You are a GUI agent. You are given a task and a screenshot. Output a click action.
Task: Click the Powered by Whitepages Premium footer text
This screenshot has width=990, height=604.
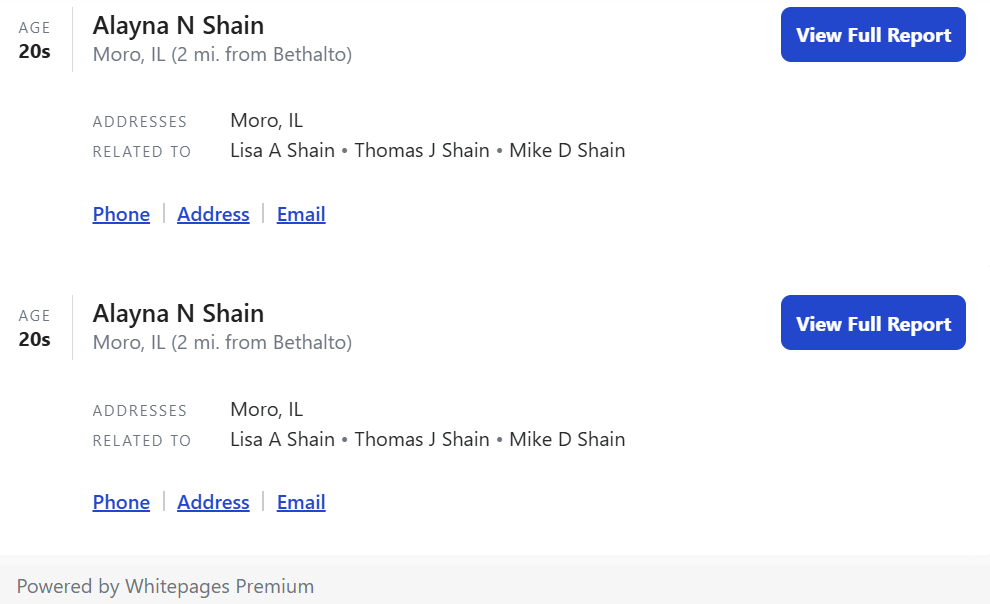(165, 586)
